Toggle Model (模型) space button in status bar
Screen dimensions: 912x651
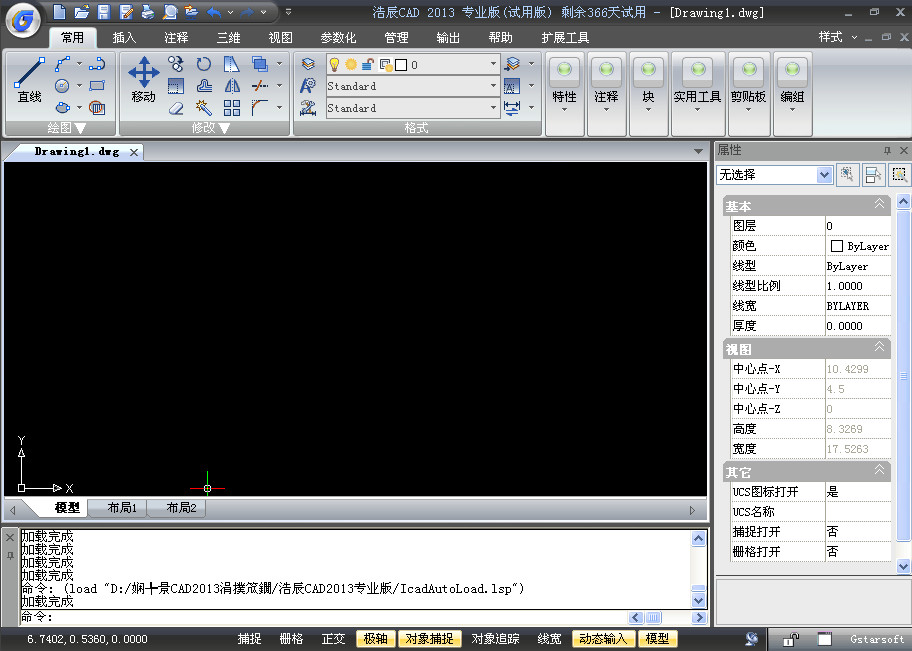657,639
